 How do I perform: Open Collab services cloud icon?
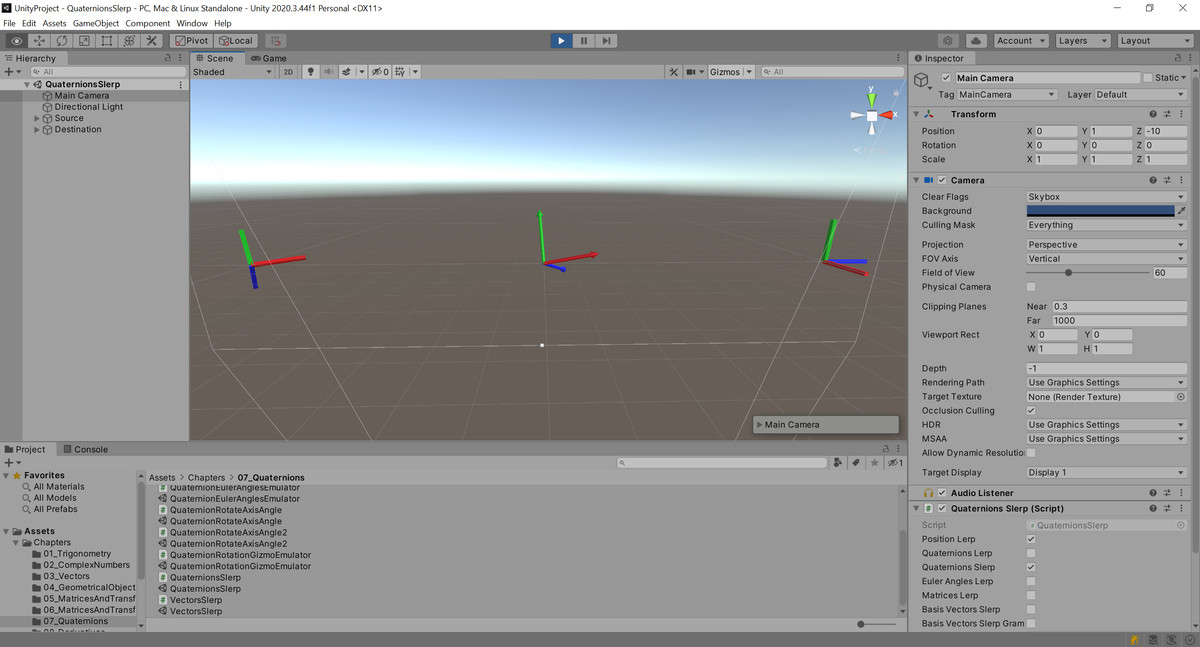976,41
